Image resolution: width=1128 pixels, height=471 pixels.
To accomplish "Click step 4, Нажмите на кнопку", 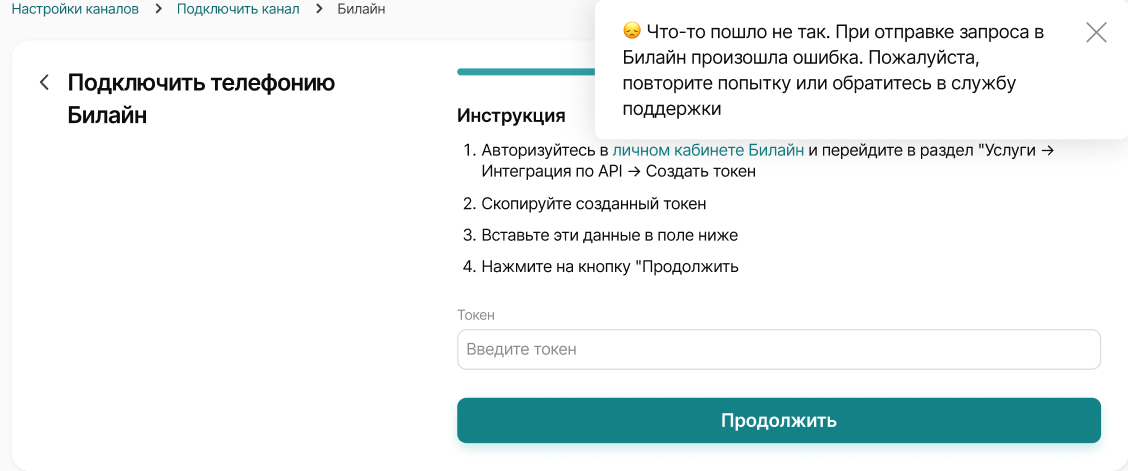I will 609,267.
